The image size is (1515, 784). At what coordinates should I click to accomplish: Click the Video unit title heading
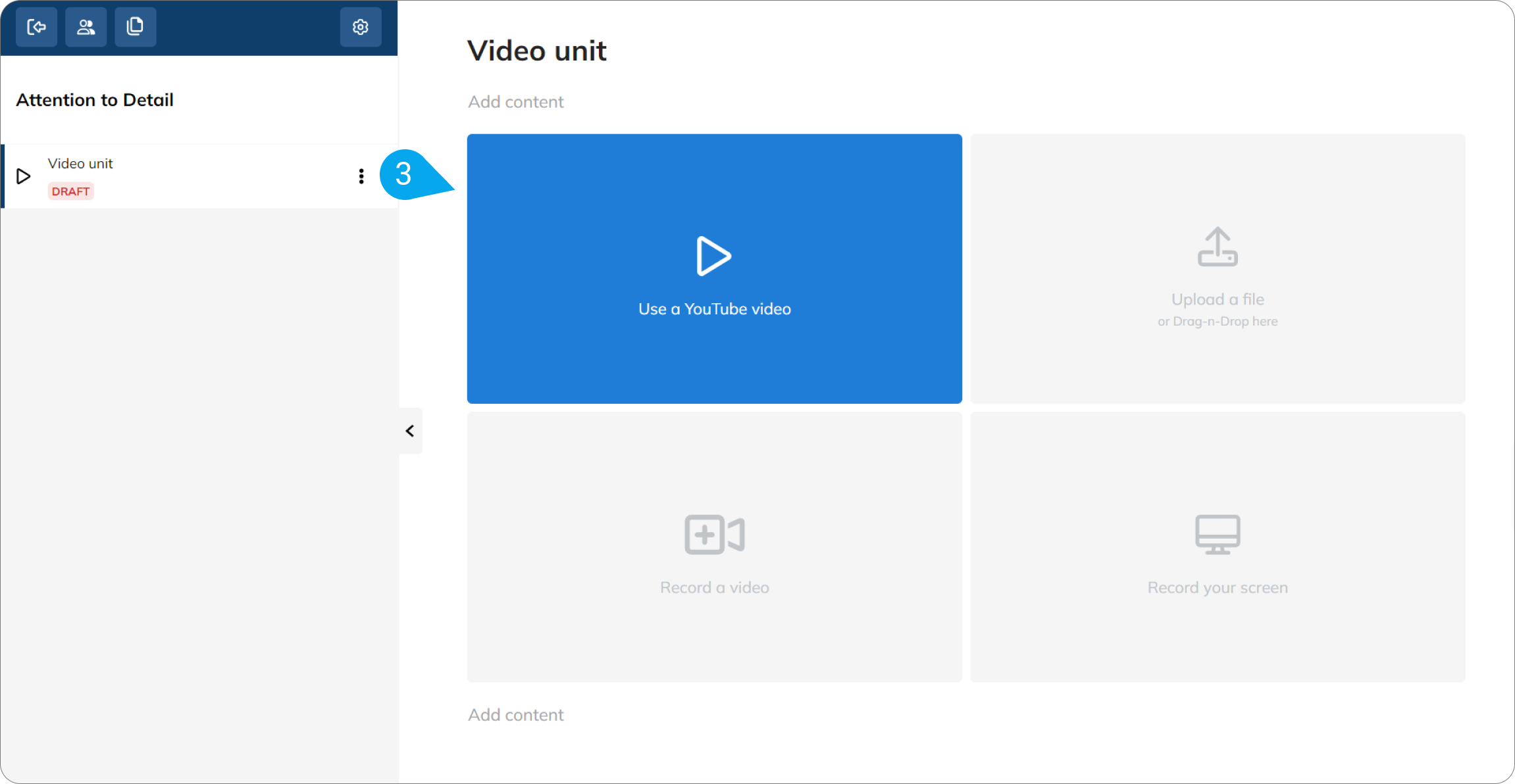[537, 51]
